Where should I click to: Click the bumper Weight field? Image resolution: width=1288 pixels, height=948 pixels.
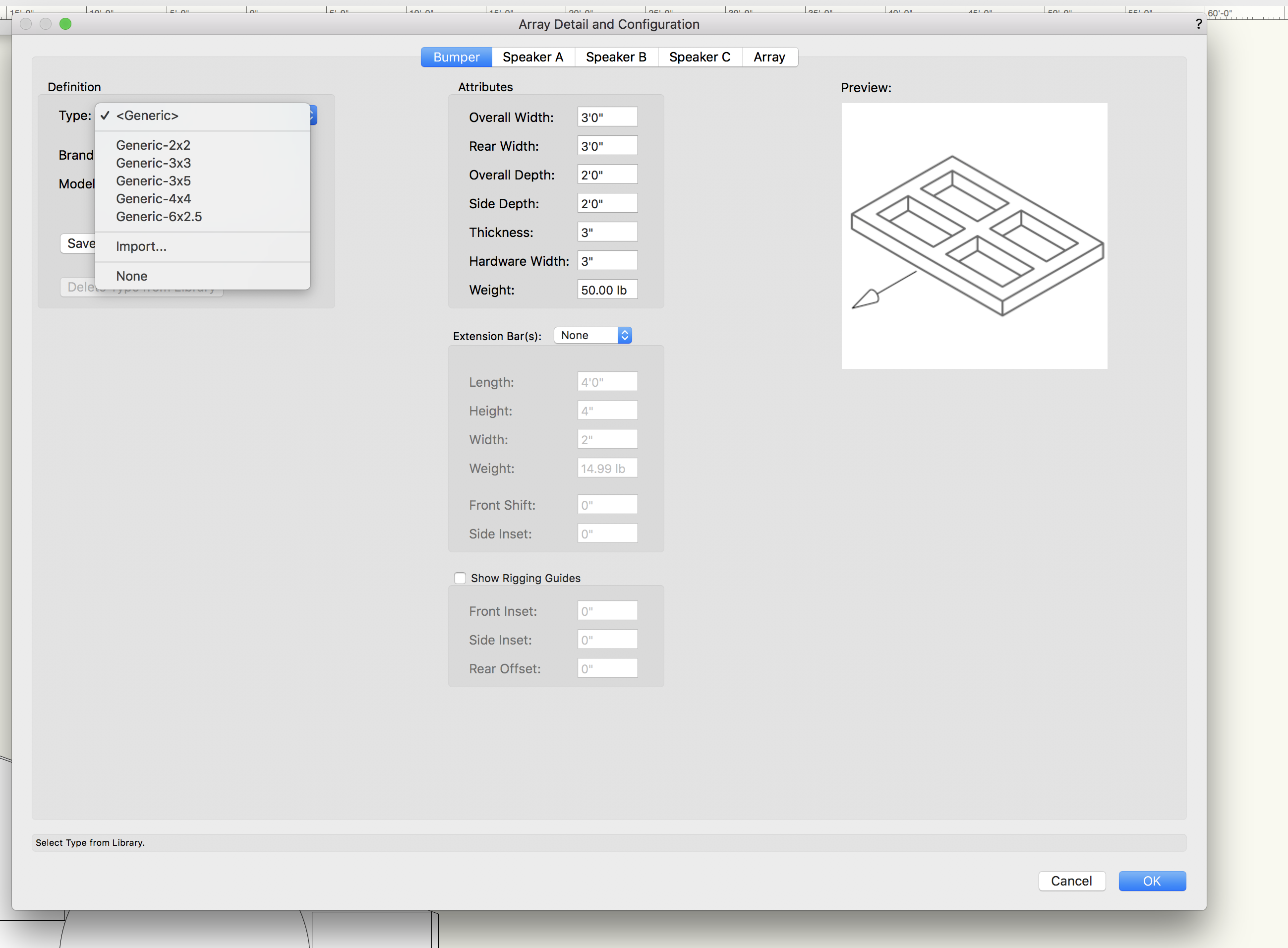[x=607, y=290]
